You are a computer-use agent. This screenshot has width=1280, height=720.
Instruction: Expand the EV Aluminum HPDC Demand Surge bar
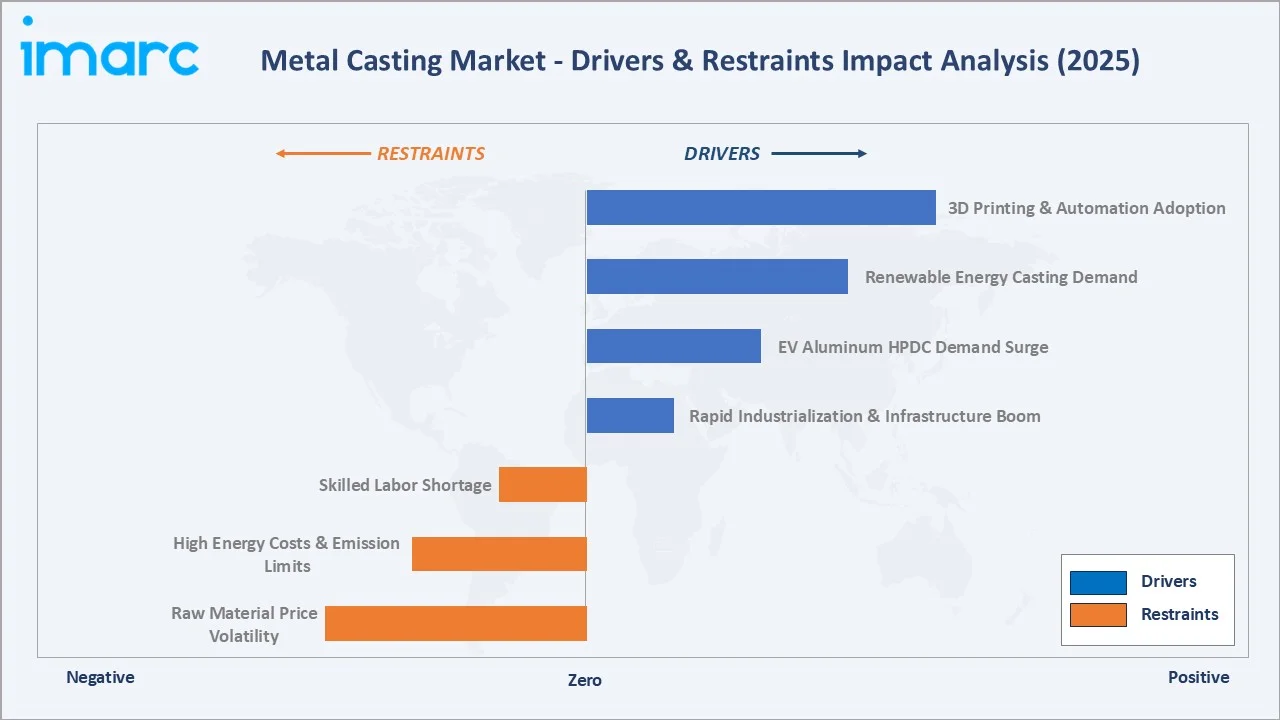(x=674, y=345)
